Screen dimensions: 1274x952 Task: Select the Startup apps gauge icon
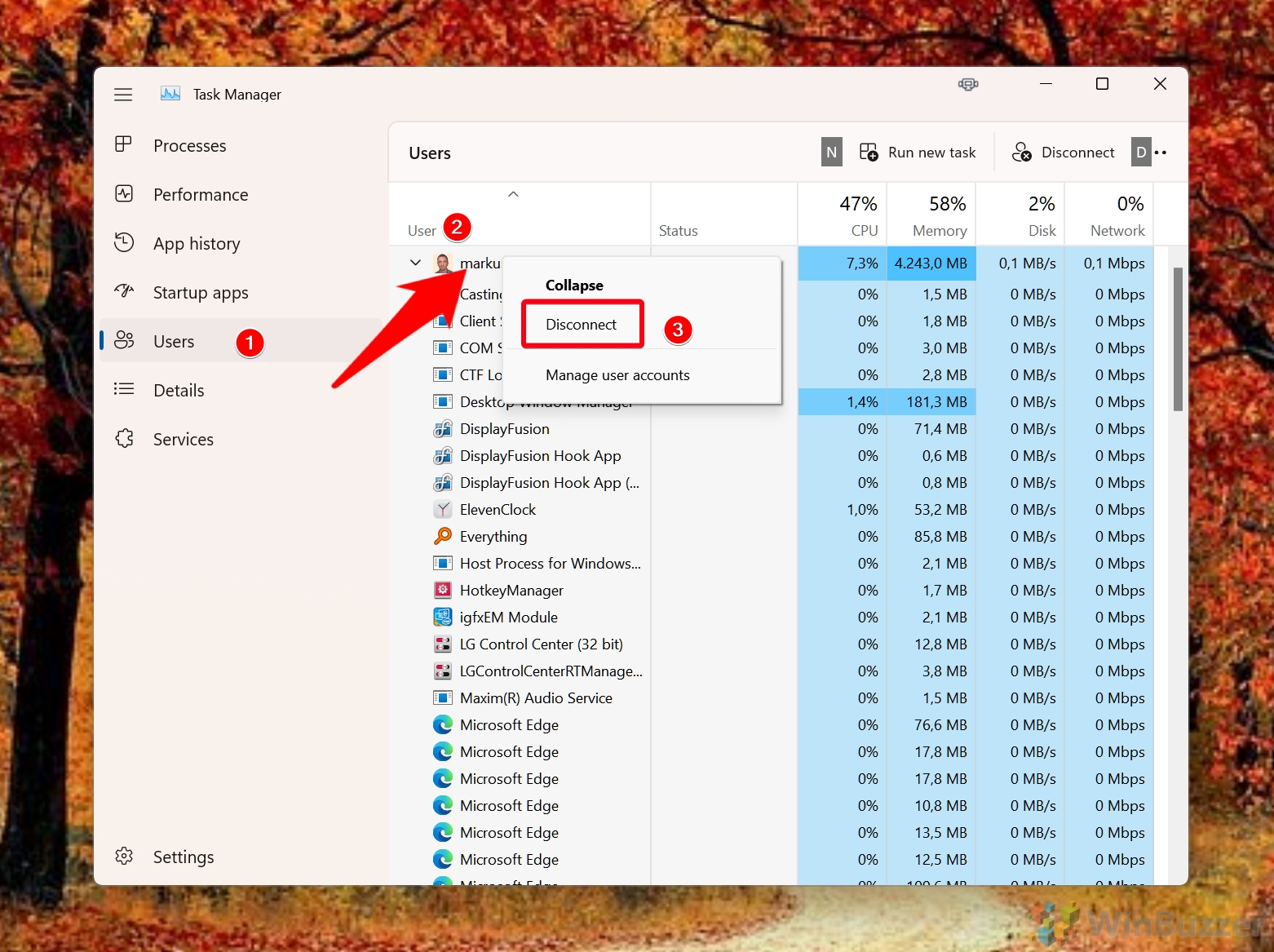[x=124, y=291]
